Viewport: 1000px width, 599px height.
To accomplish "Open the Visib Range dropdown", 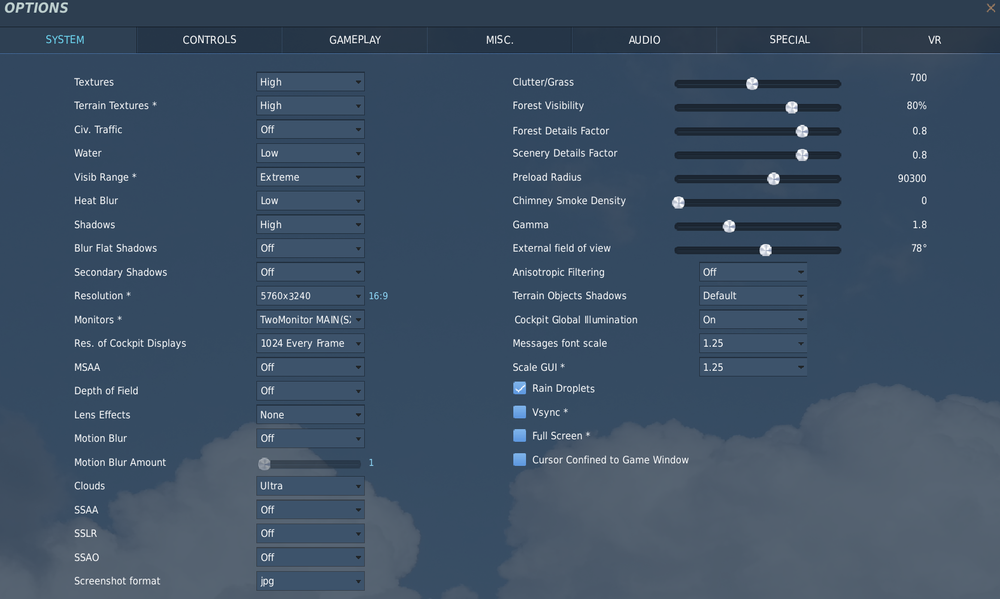I will tap(310, 177).
